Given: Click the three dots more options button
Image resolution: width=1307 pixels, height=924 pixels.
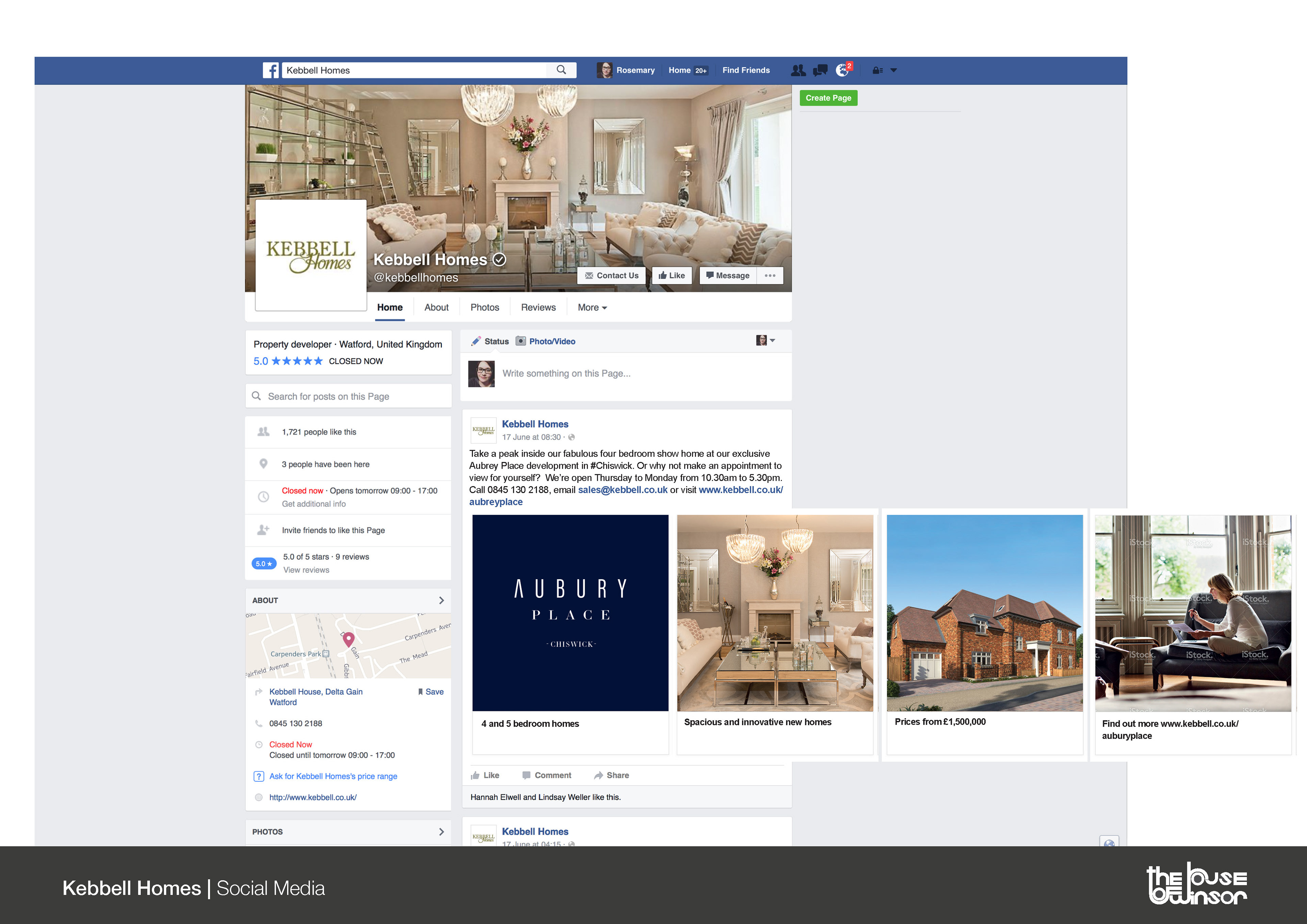Looking at the screenshot, I should (770, 276).
